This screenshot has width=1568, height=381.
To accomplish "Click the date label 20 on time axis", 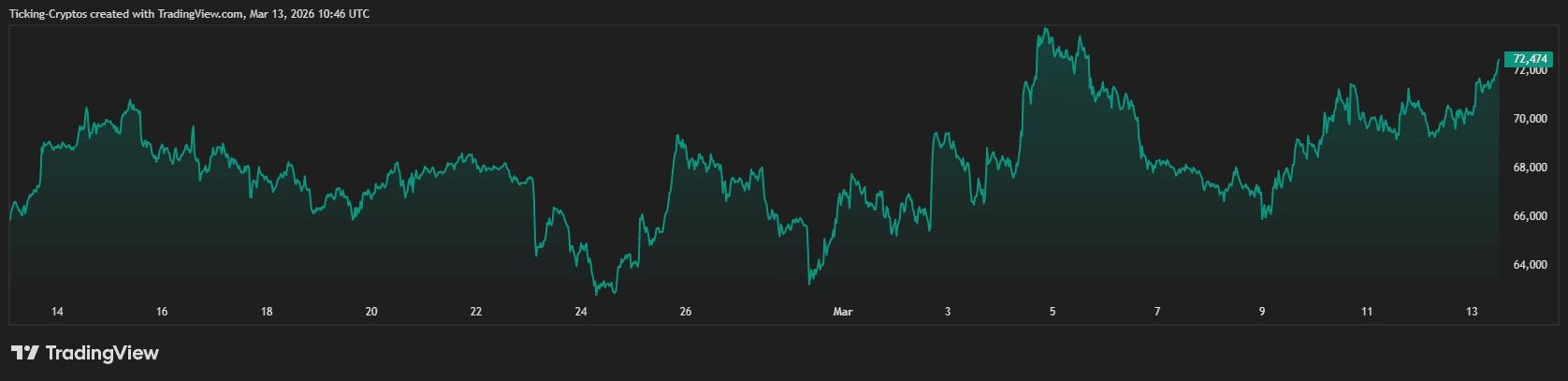I will 371,312.
